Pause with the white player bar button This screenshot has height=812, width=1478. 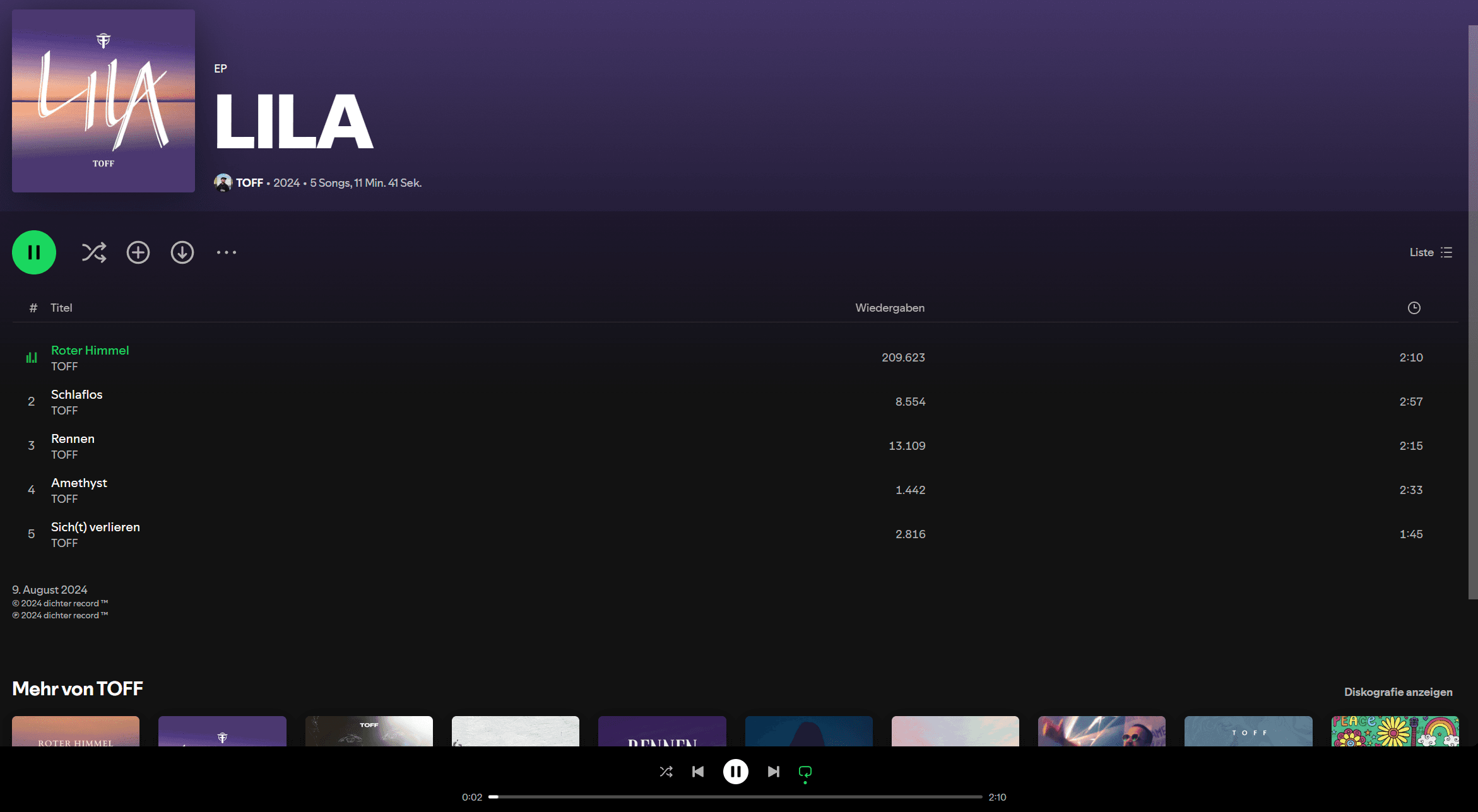coord(736,772)
